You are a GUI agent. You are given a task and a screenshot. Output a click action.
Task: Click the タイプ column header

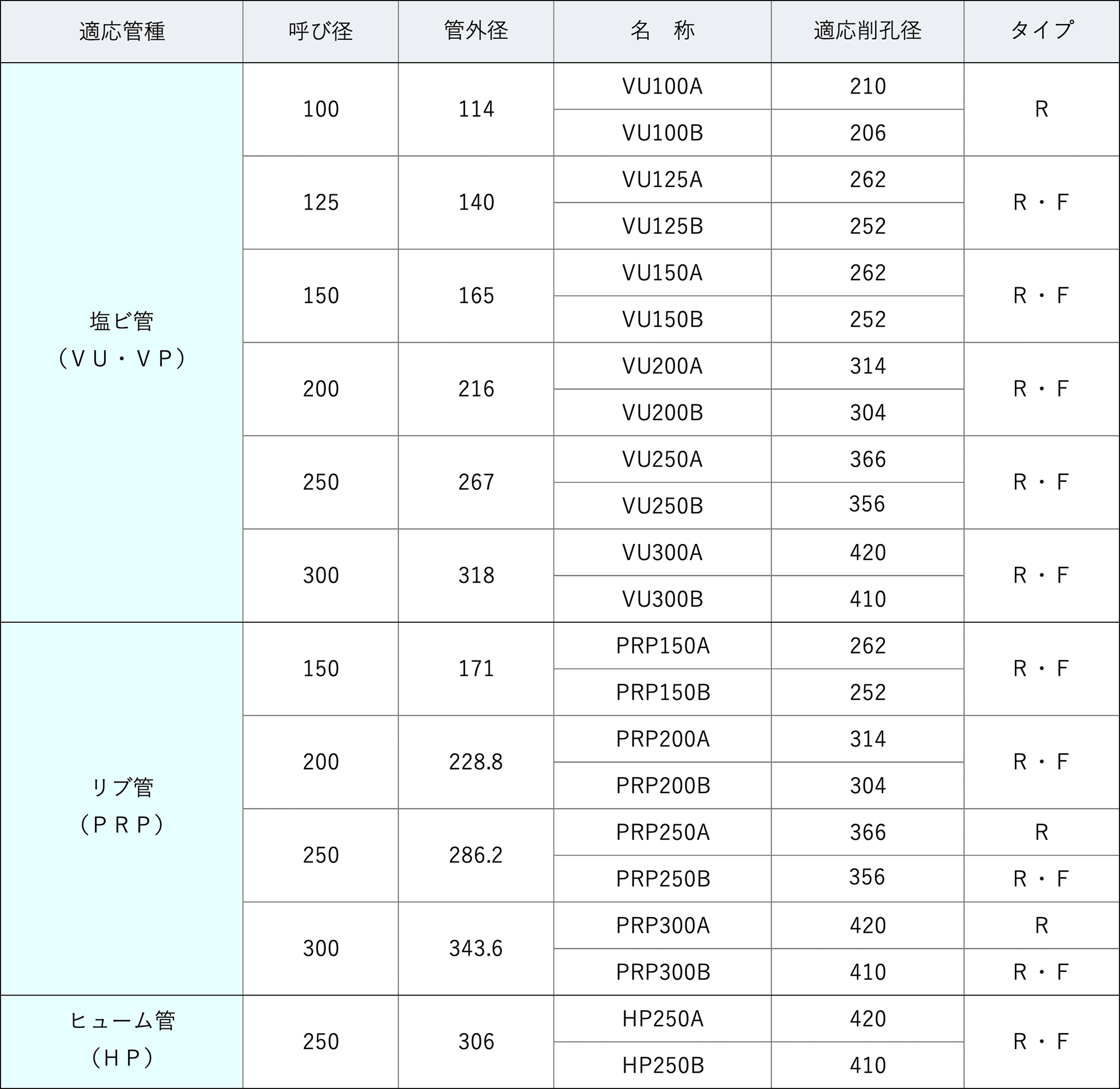click(x=1042, y=31)
